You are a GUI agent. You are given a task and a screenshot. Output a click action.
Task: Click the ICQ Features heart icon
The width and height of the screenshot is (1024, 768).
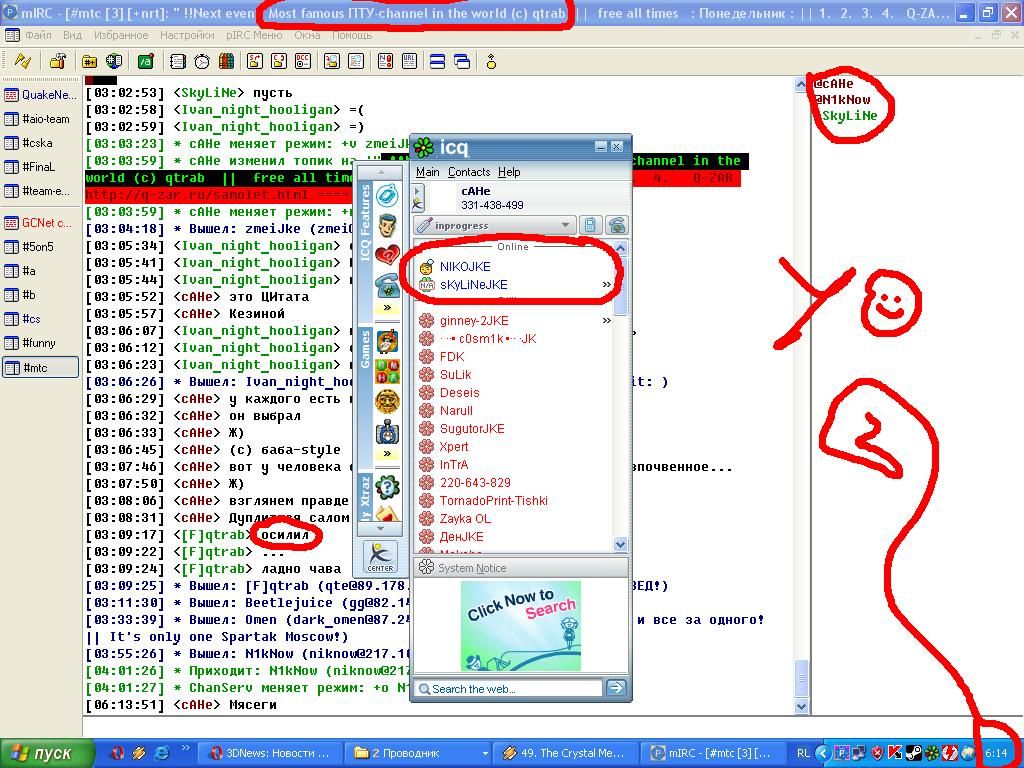click(x=387, y=255)
